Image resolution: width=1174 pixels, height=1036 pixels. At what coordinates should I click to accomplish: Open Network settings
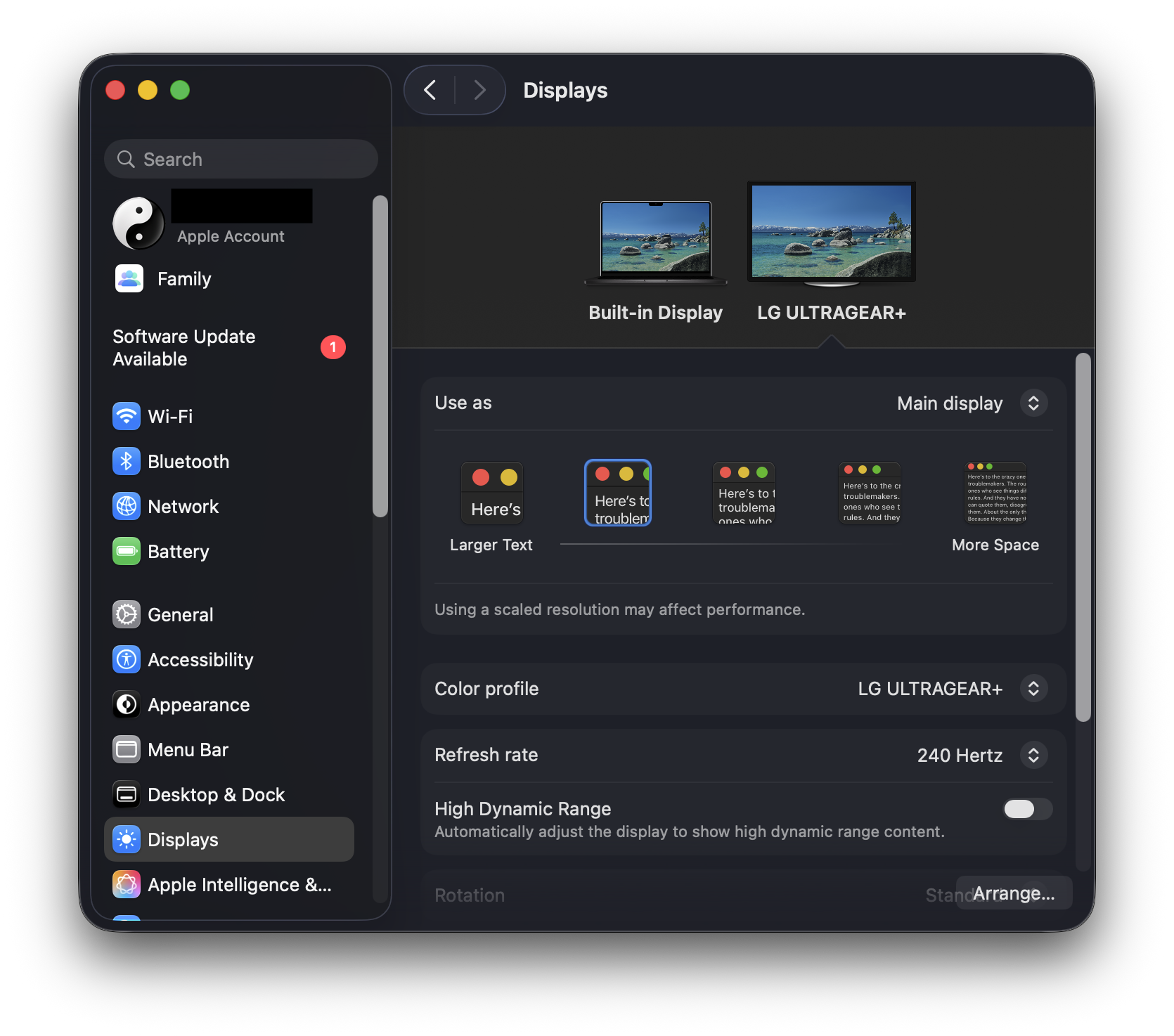tap(229, 506)
